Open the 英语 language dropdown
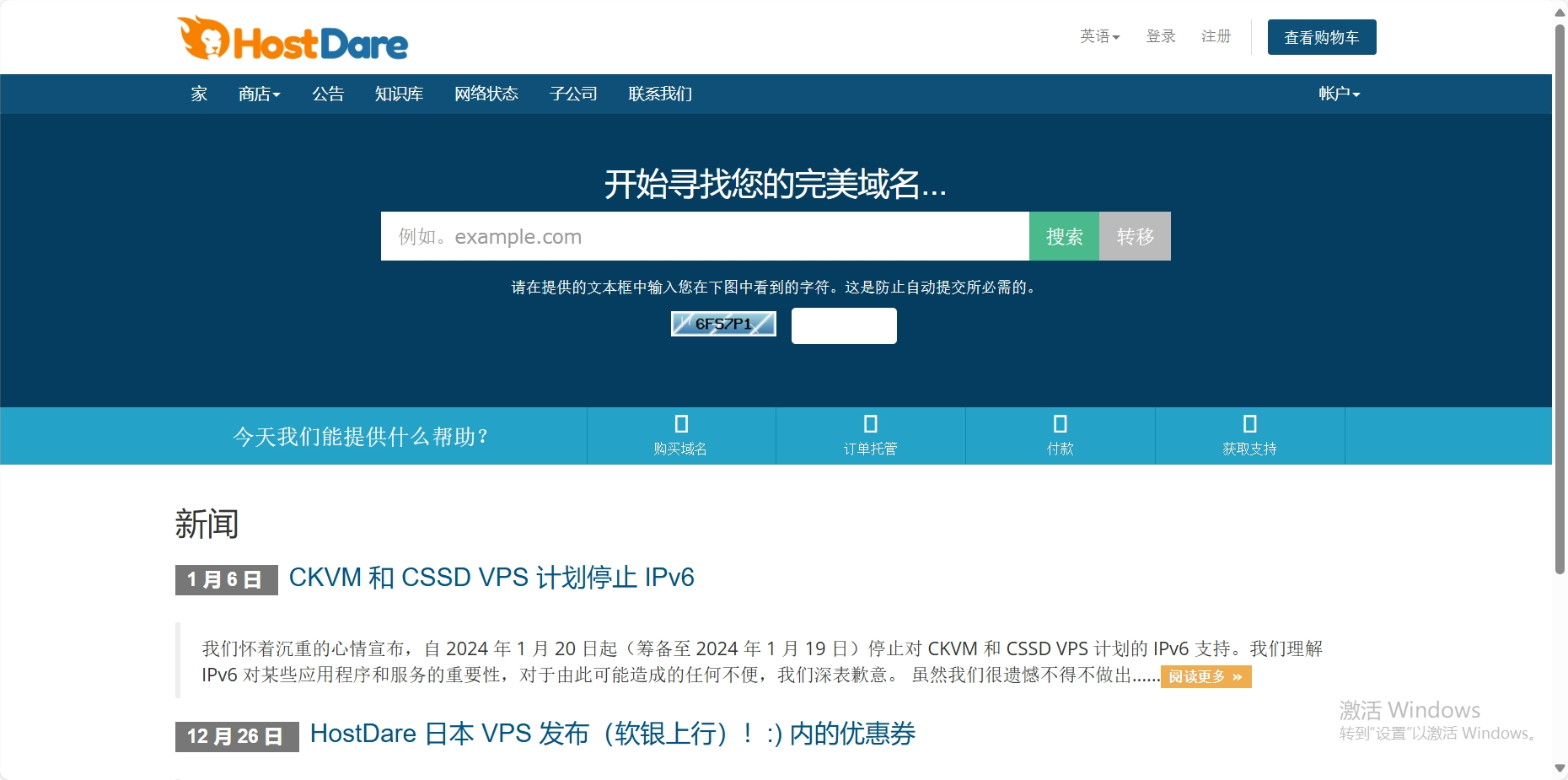The height and width of the screenshot is (780, 1568). pos(1098,35)
